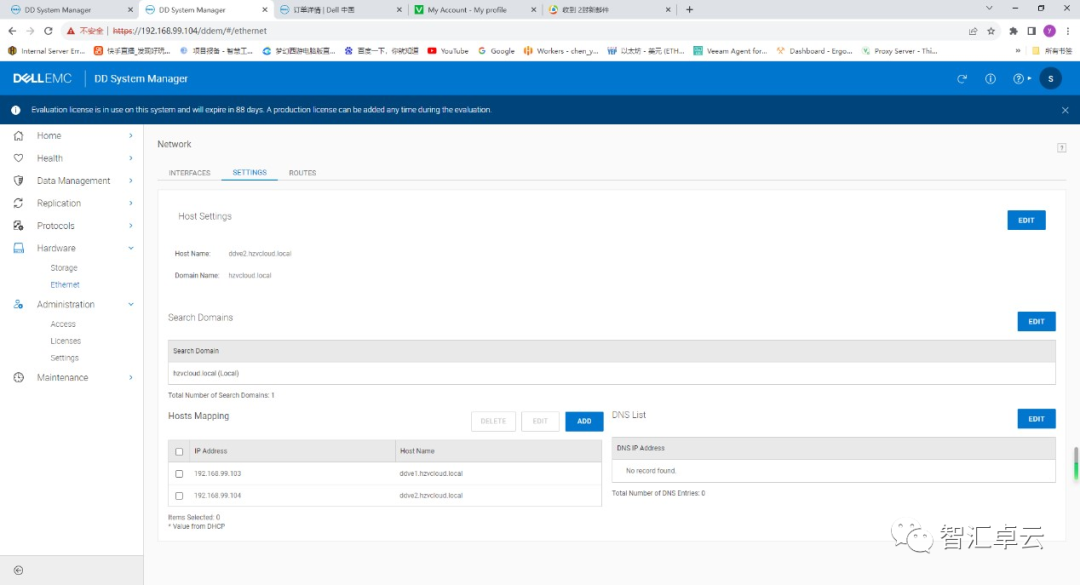Click the share page icon in address bar
Screen dimensions: 1080x585
pos(973,31)
